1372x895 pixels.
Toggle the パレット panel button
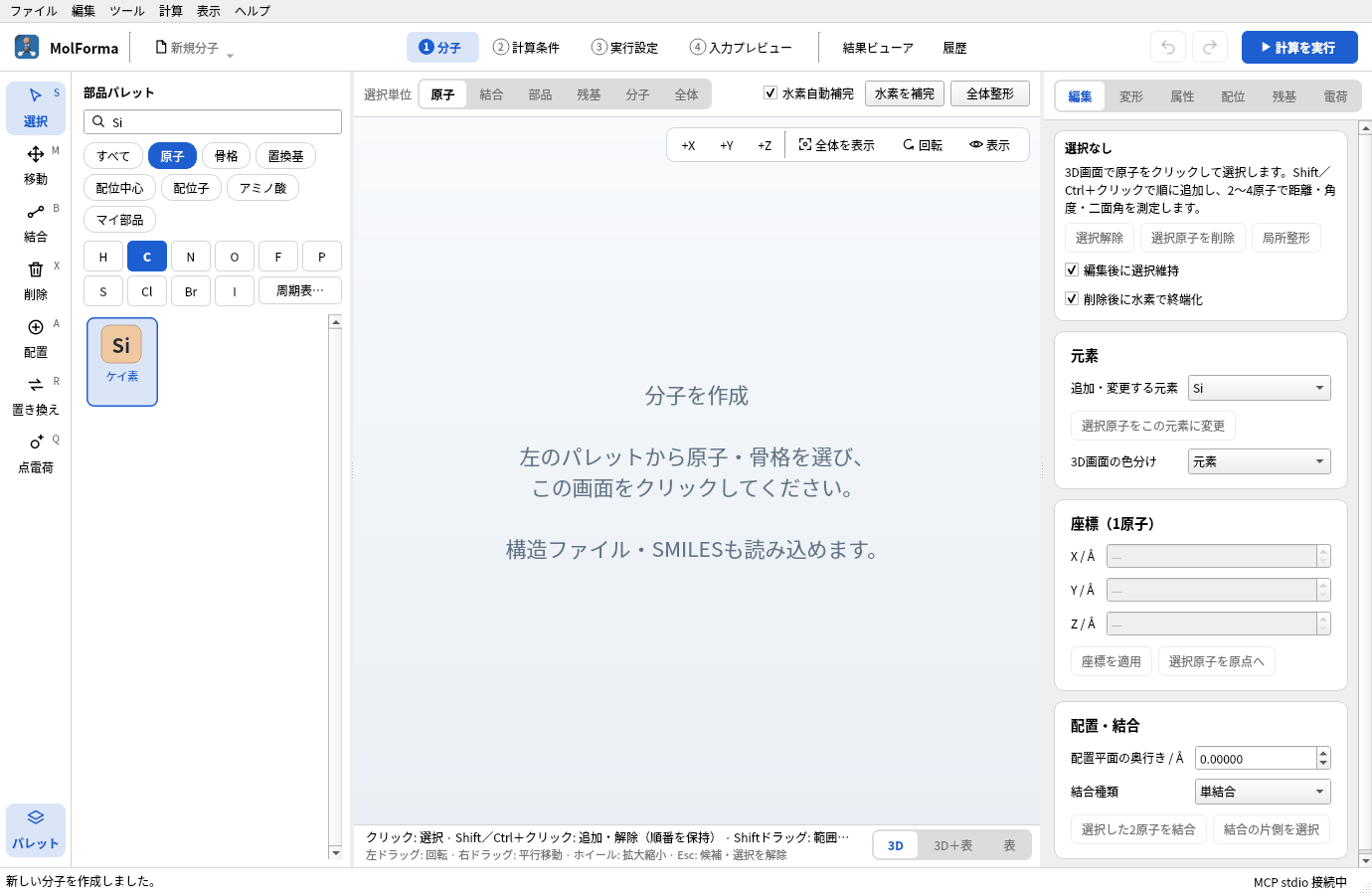pyautogui.click(x=36, y=829)
